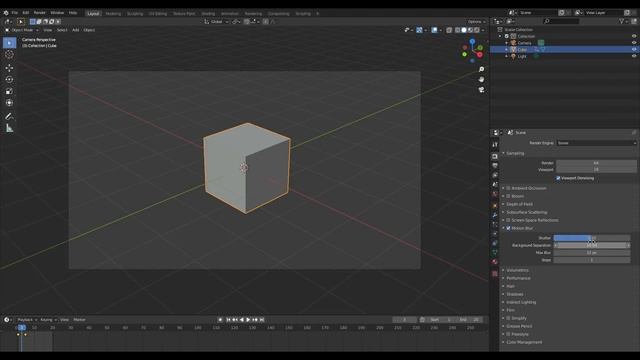Screen dimensions: 640x360
Task: Enable the Screen Space Reflections checkbox
Action: pyautogui.click(x=508, y=220)
